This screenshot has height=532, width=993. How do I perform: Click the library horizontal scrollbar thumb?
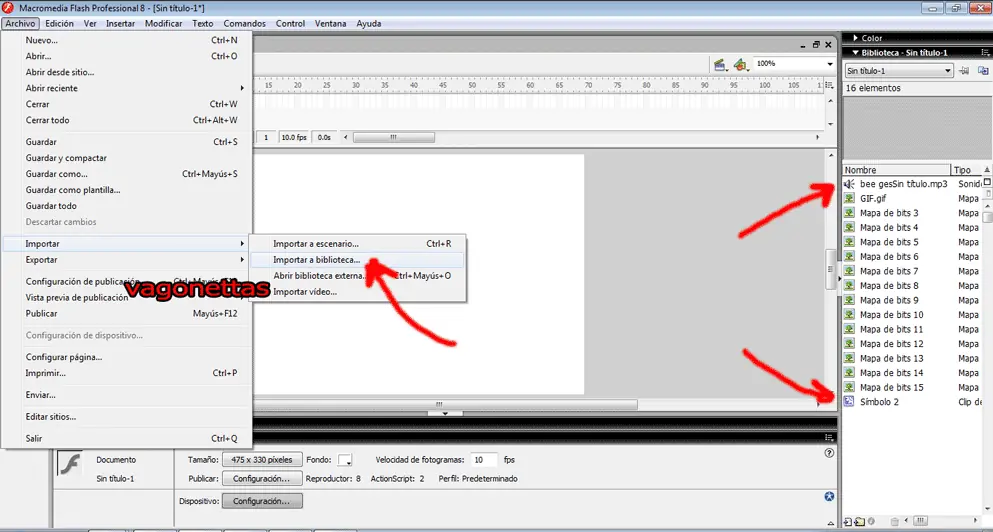click(922, 521)
